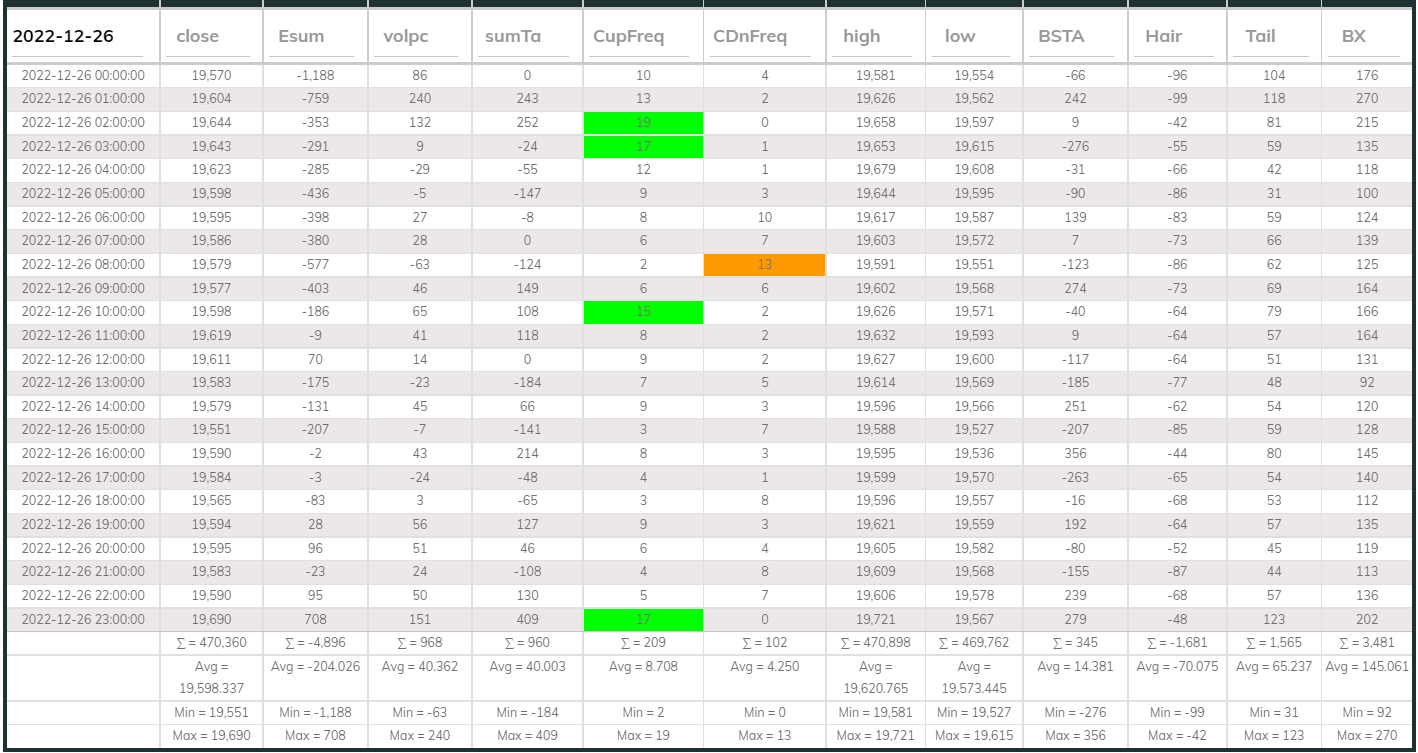Click the CDnFreq column header
Image resolution: width=1418 pixels, height=753 pixels.
[750, 37]
